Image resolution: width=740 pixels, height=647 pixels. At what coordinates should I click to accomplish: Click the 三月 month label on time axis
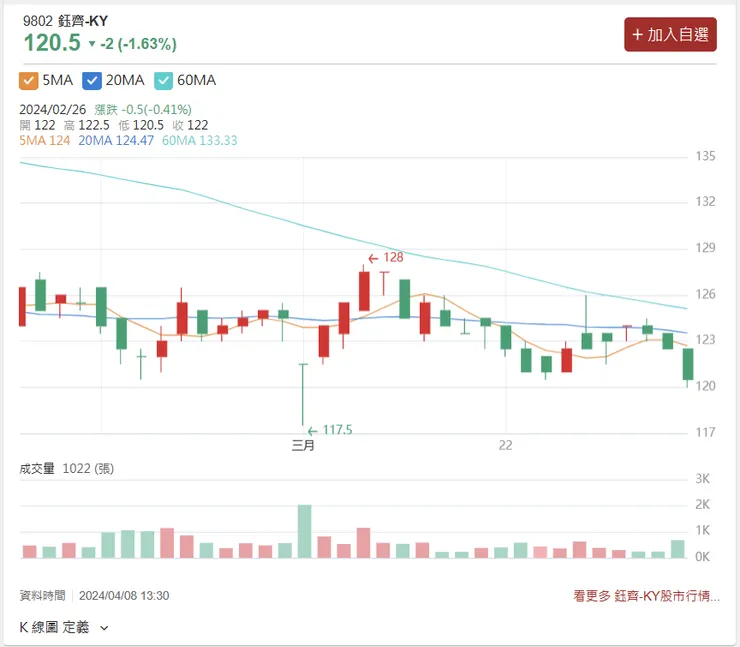pyautogui.click(x=303, y=445)
